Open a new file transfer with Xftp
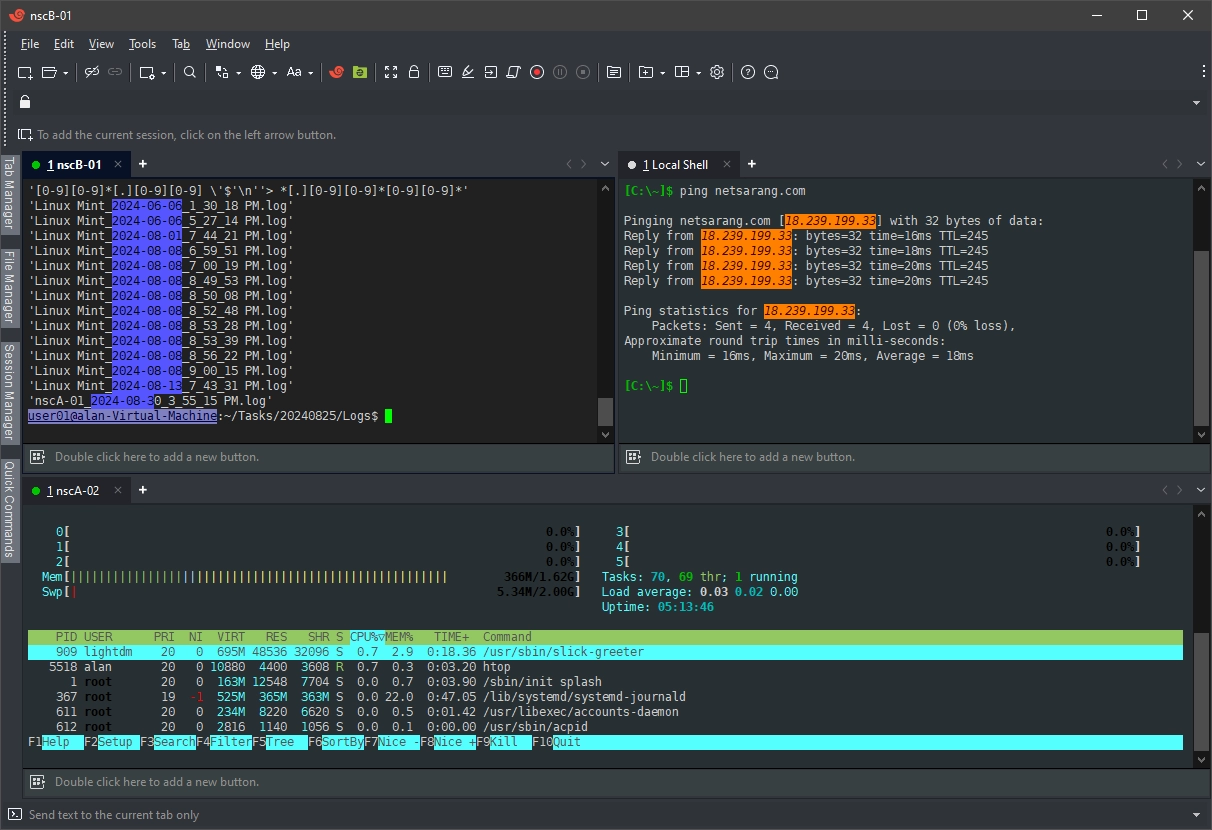The height and width of the screenshot is (830, 1212). [337, 72]
